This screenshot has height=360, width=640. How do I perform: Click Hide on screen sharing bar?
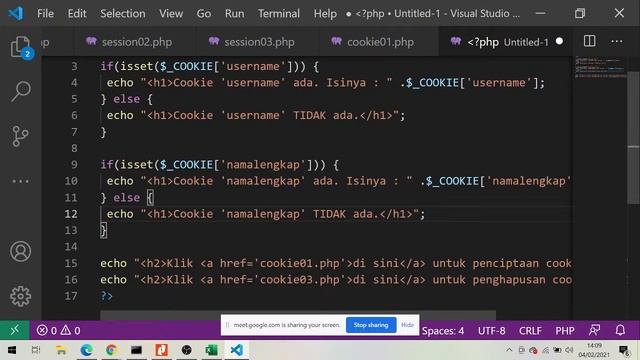pyautogui.click(x=407, y=325)
